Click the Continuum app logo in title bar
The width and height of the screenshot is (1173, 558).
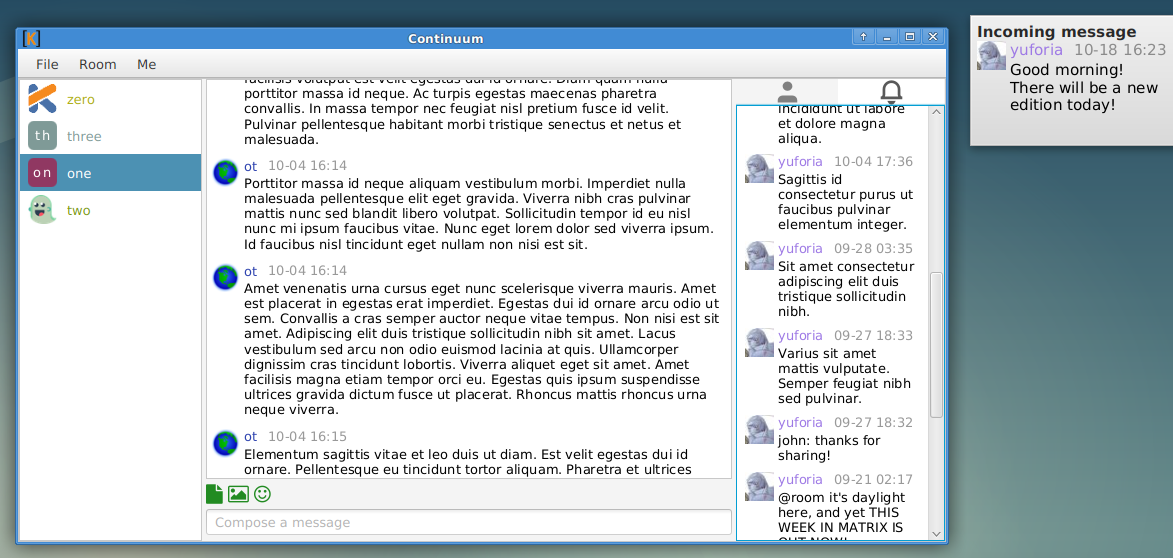click(31, 38)
